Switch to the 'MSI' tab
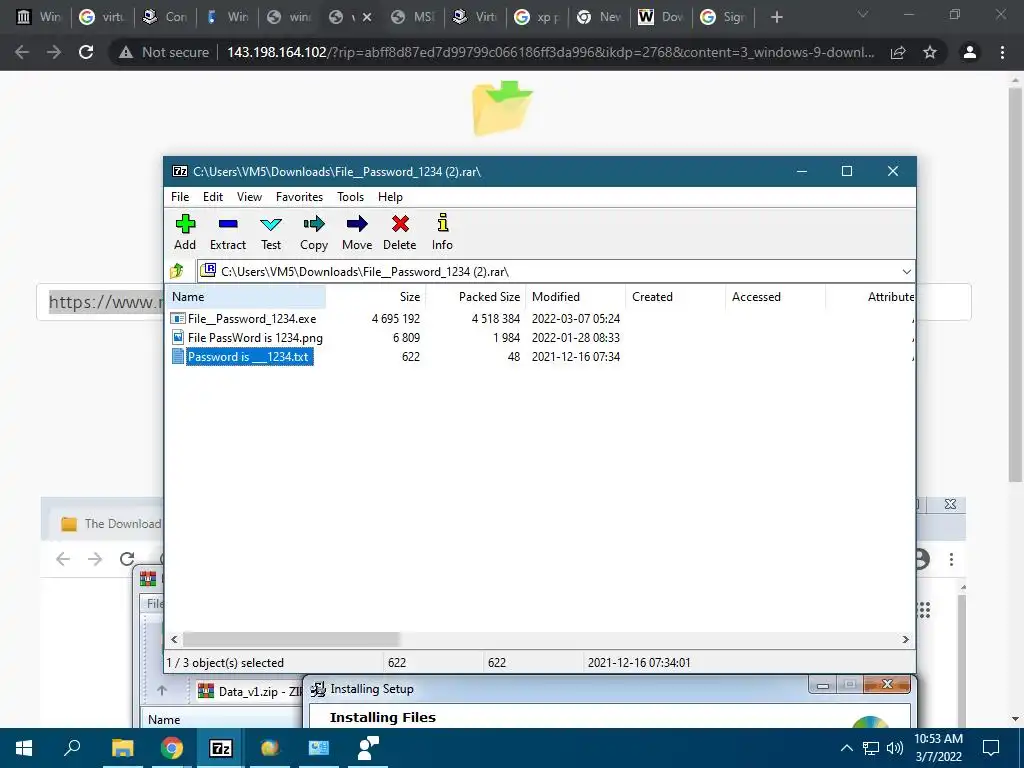Image resolution: width=1024 pixels, height=768 pixels. pyautogui.click(x=413, y=17)
